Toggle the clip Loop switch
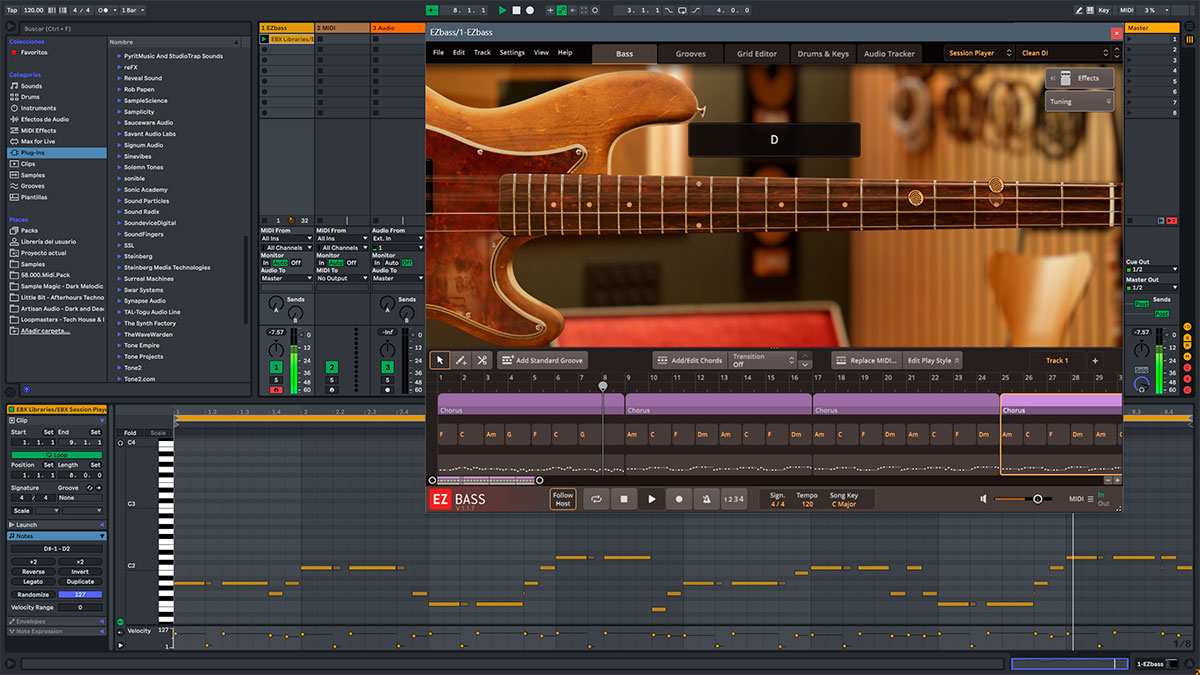The image size is (1200, 675). point(55,455)
